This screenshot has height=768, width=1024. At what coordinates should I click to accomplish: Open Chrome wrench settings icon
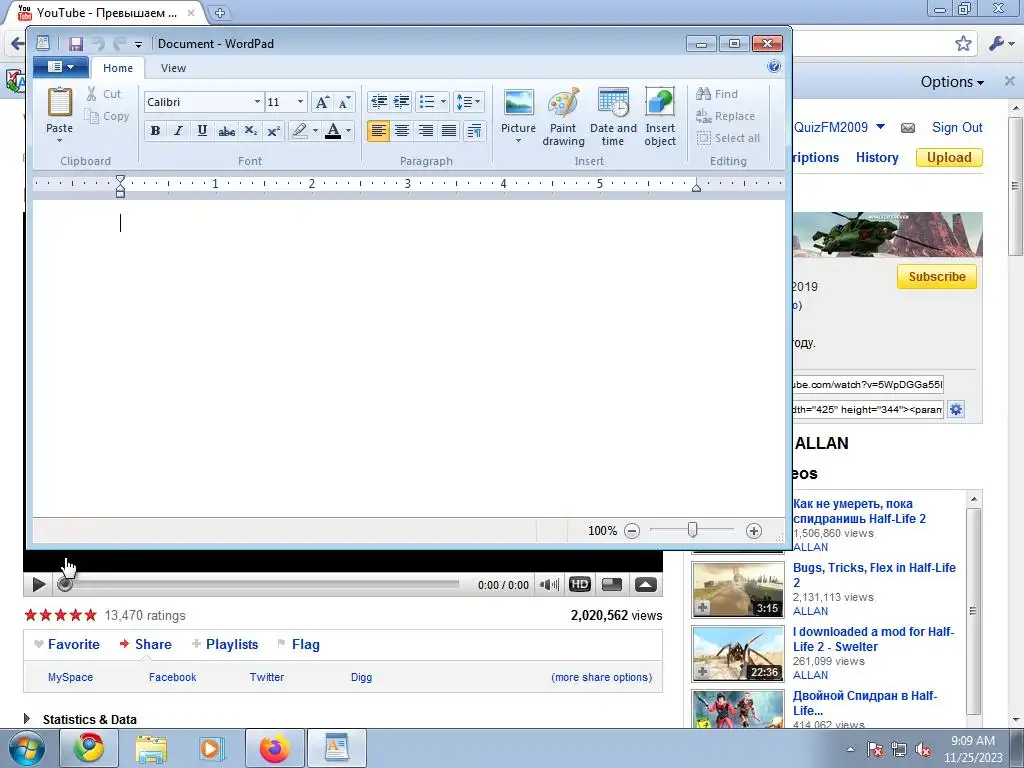tap(997, 44)
